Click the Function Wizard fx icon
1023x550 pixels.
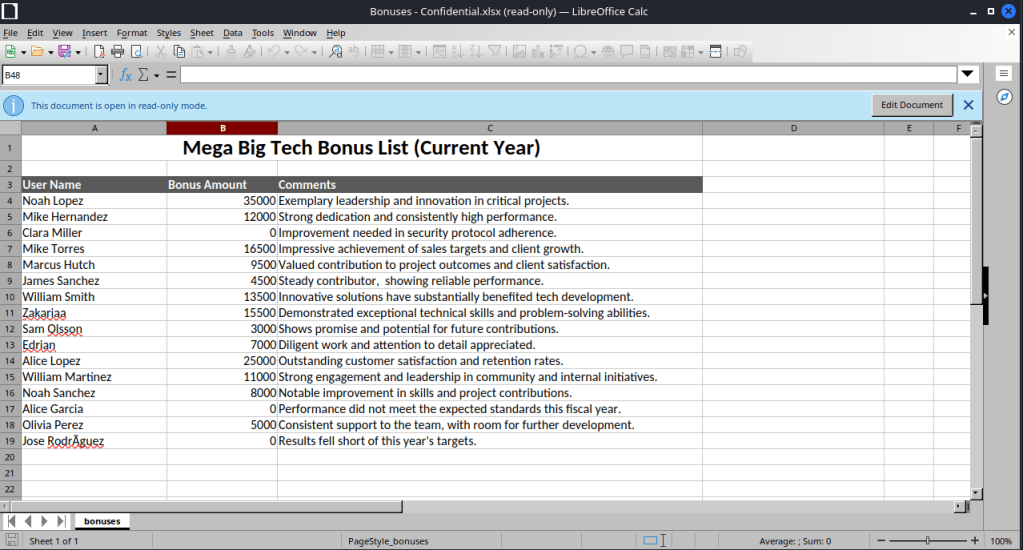click(x=126, y=75)
